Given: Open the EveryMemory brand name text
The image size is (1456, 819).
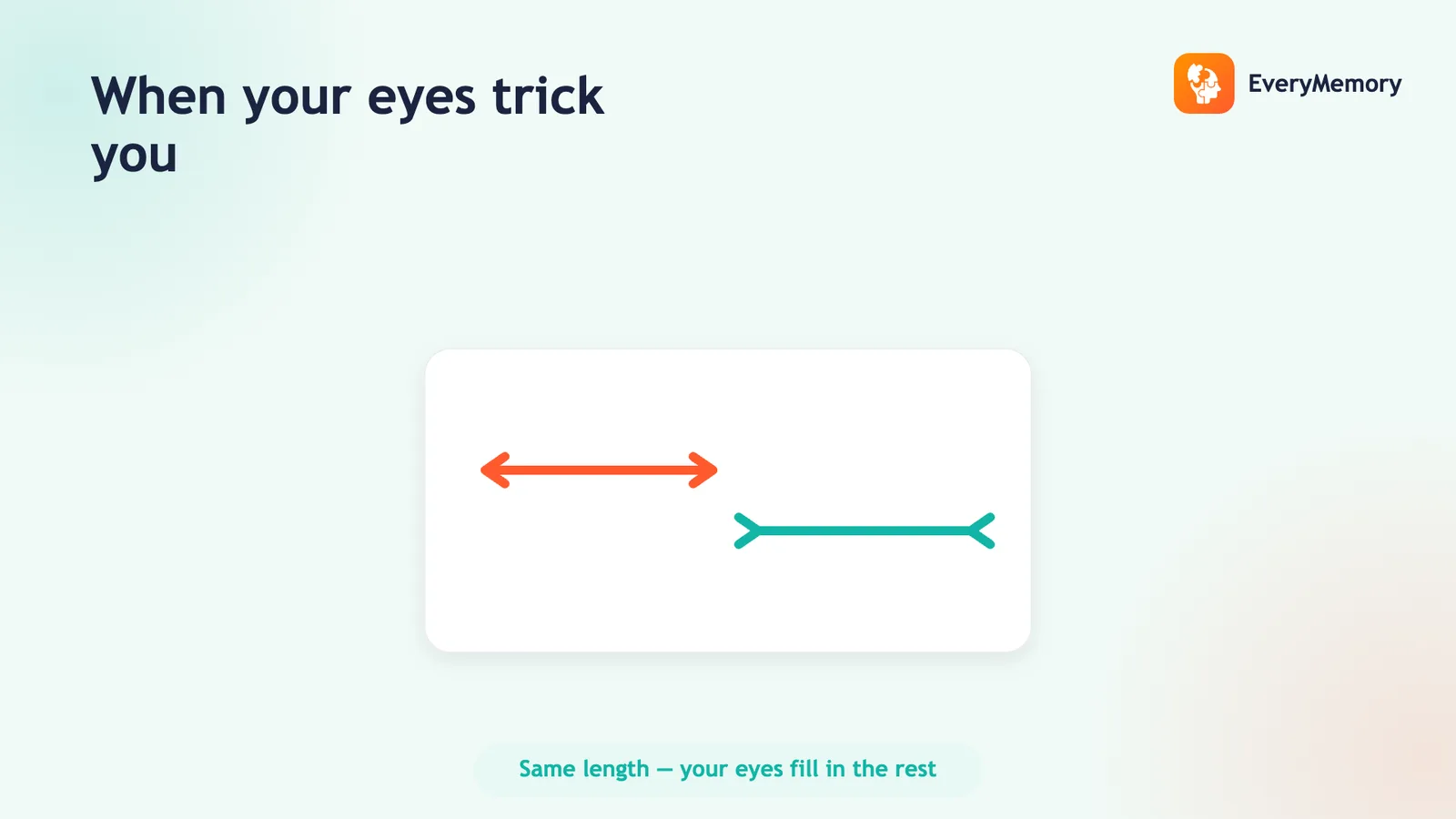Looking at the screenshot, I should 1324,84.
